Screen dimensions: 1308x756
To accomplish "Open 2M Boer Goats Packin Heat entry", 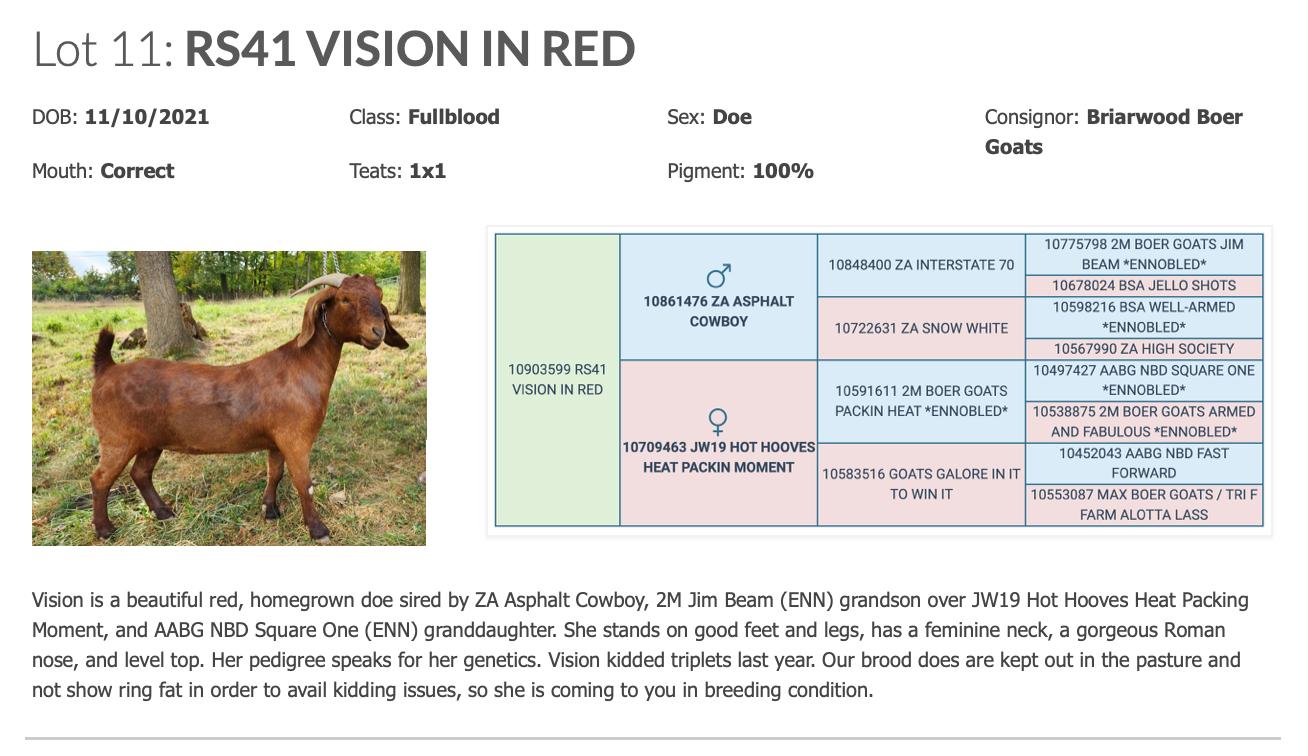I will [921, 401].
